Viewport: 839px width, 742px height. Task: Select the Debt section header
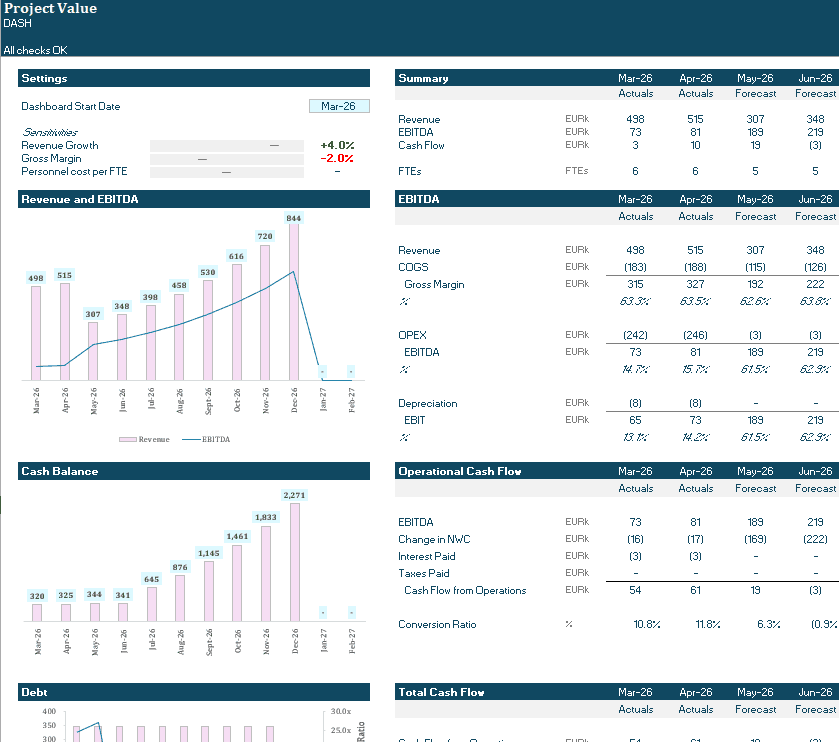click(x=35, y=691)
